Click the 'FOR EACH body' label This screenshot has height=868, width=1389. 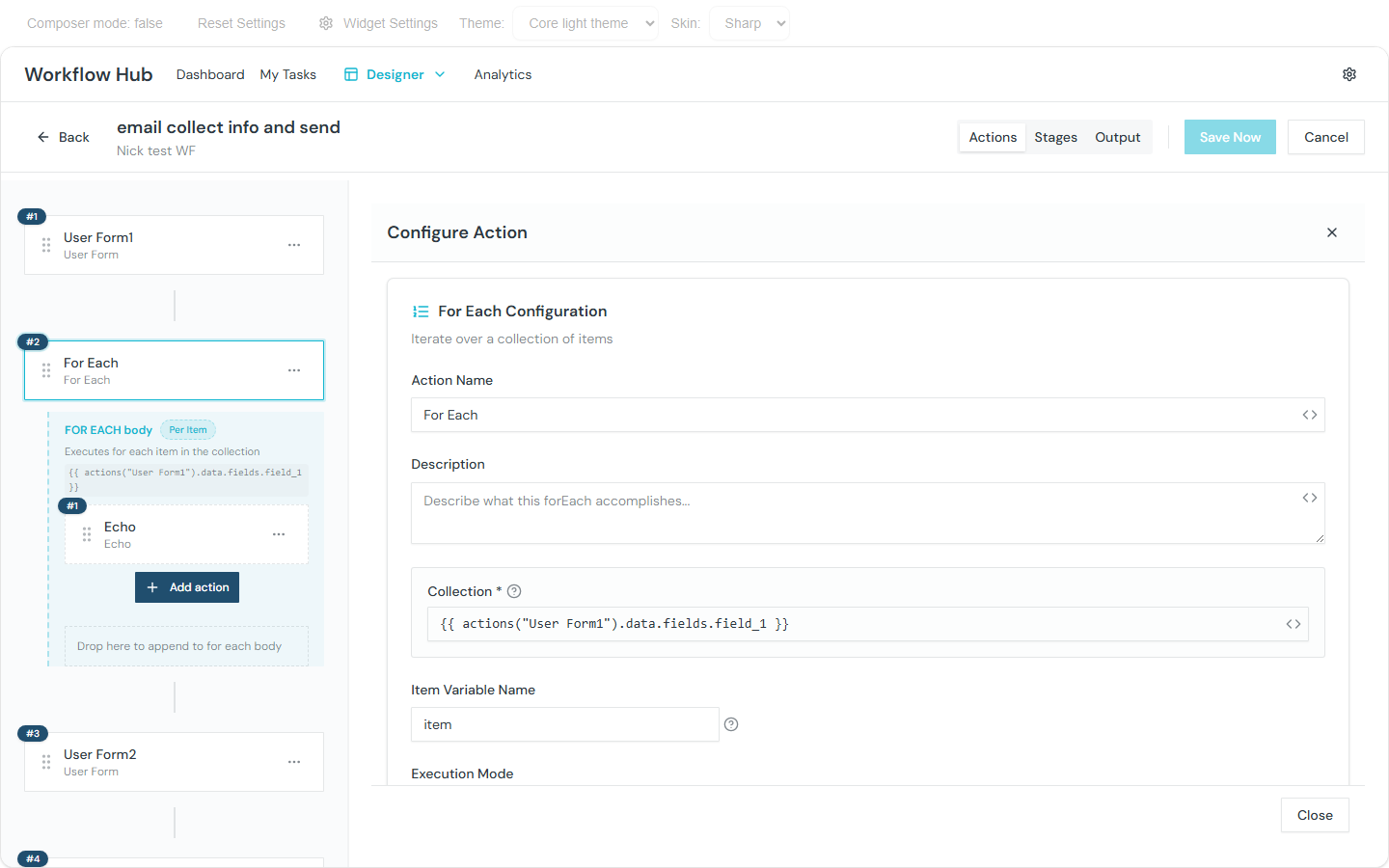[x=108, y=430]
